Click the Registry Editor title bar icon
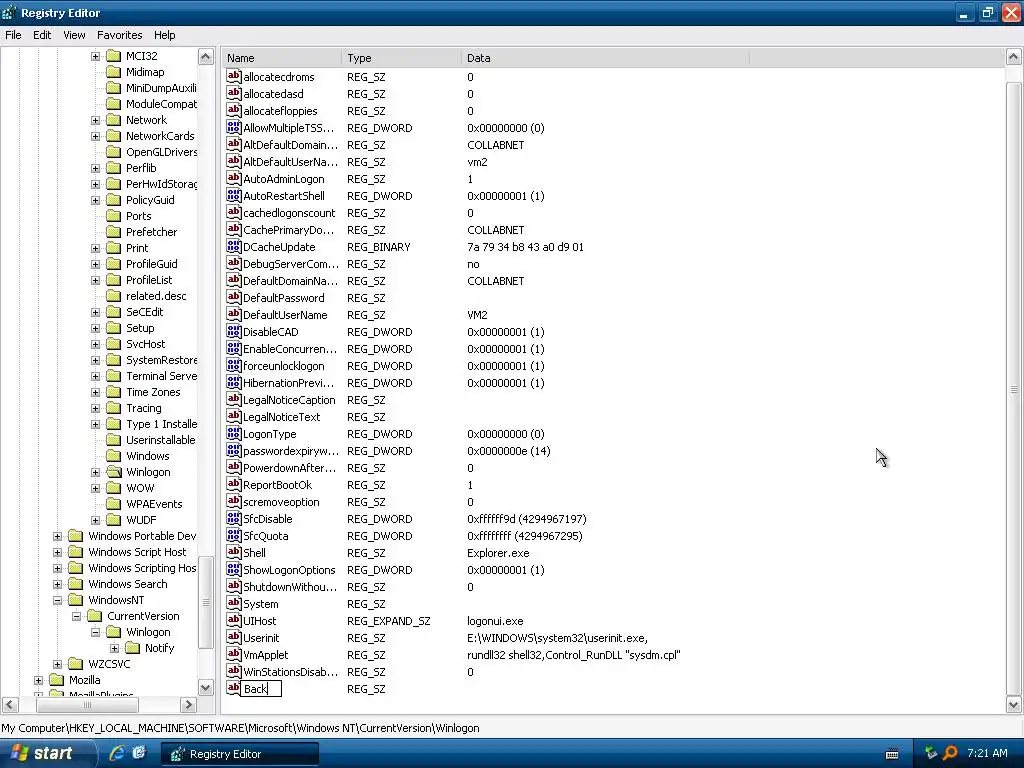 tap(9, 12)
